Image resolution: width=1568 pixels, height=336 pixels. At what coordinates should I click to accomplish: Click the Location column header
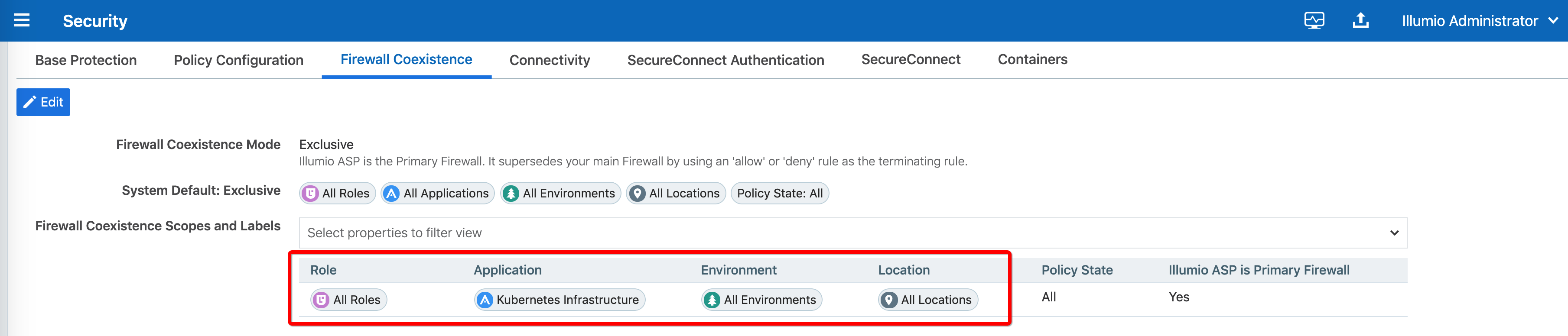pyautogui.click(x=903, y=270)
